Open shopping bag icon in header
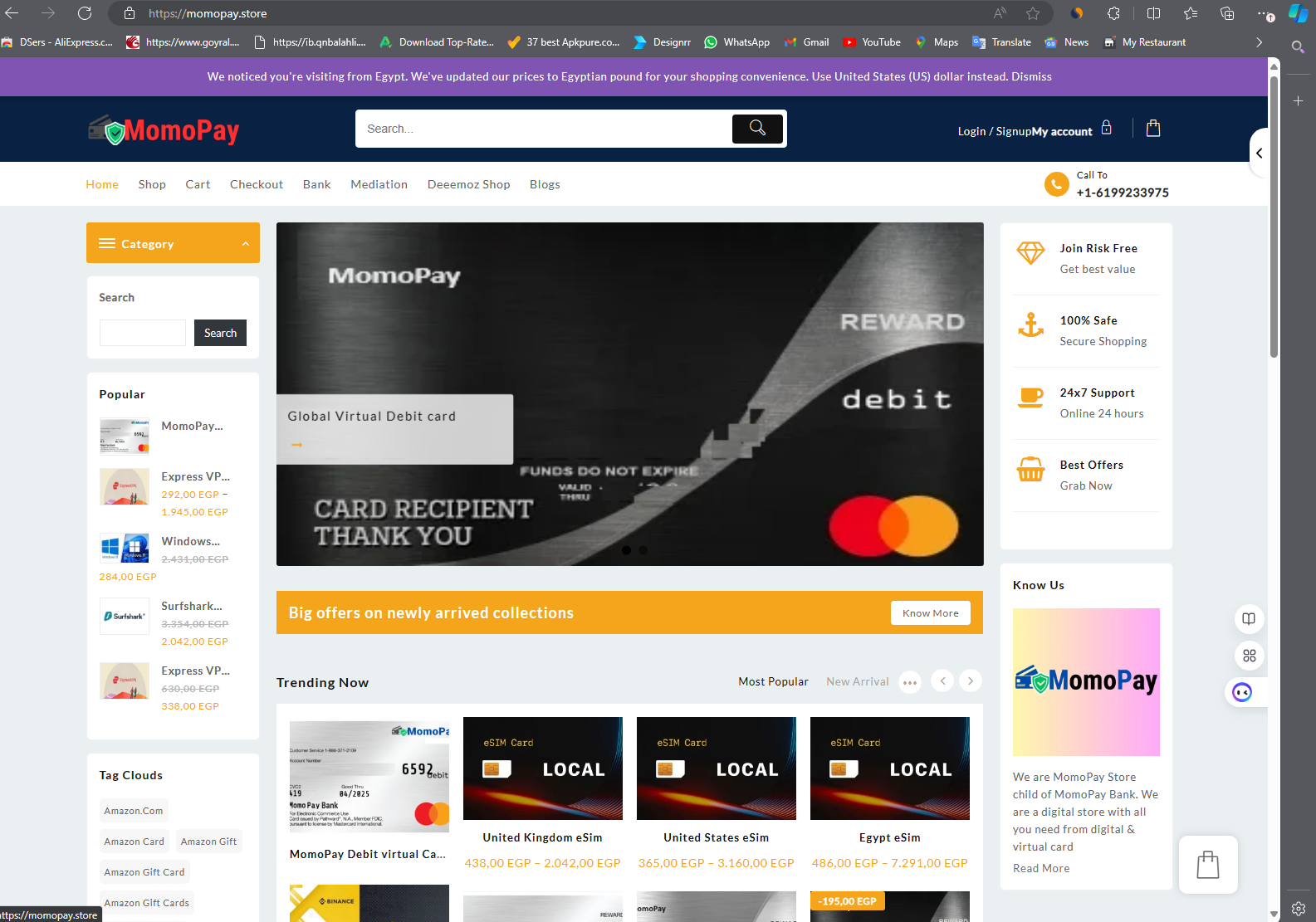The width and height of the screenshot is (1316, 922). pyautogui.click(x=1153, y=128)
